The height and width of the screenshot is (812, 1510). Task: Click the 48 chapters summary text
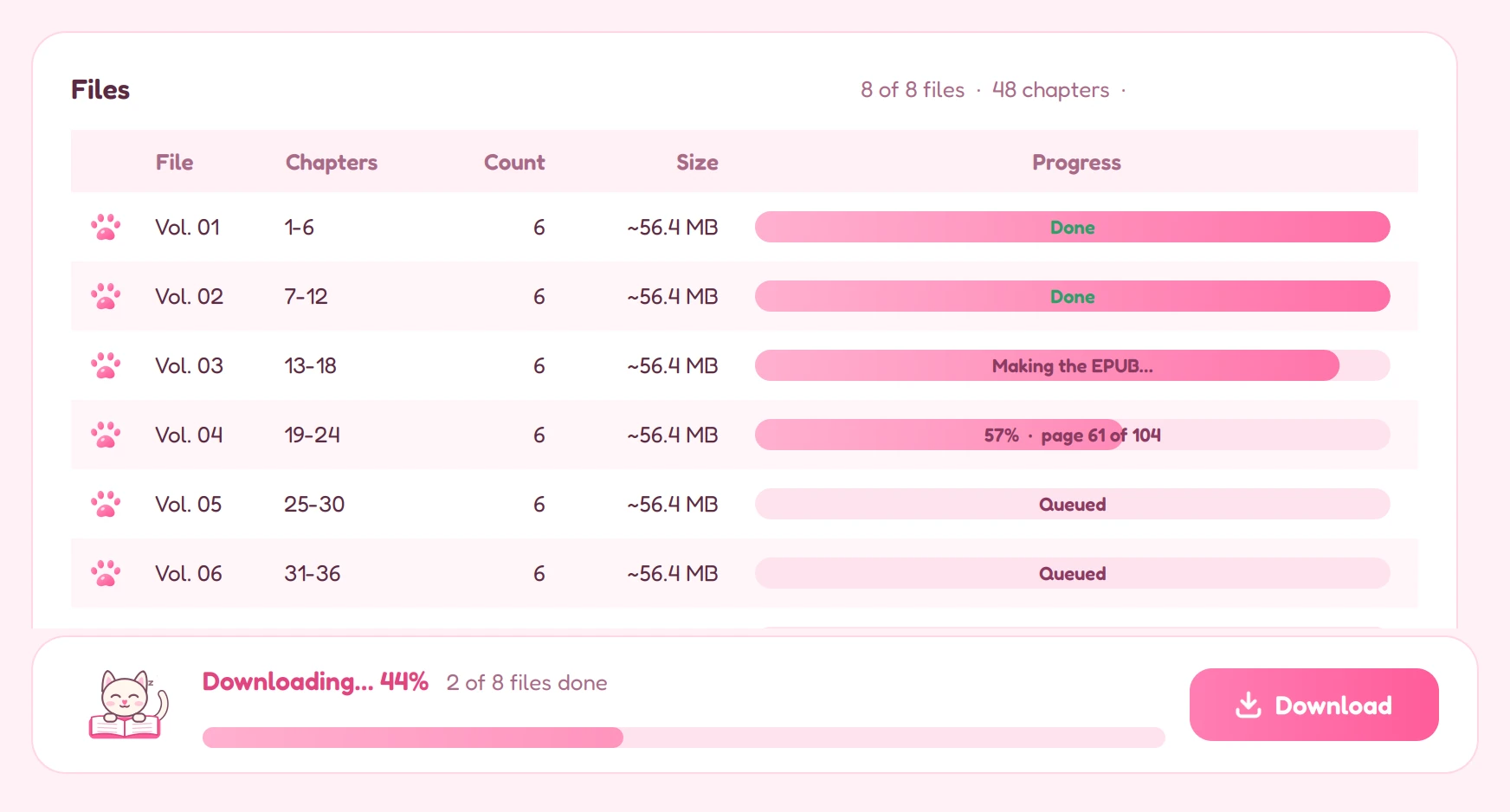click(x=1050, y=90)
